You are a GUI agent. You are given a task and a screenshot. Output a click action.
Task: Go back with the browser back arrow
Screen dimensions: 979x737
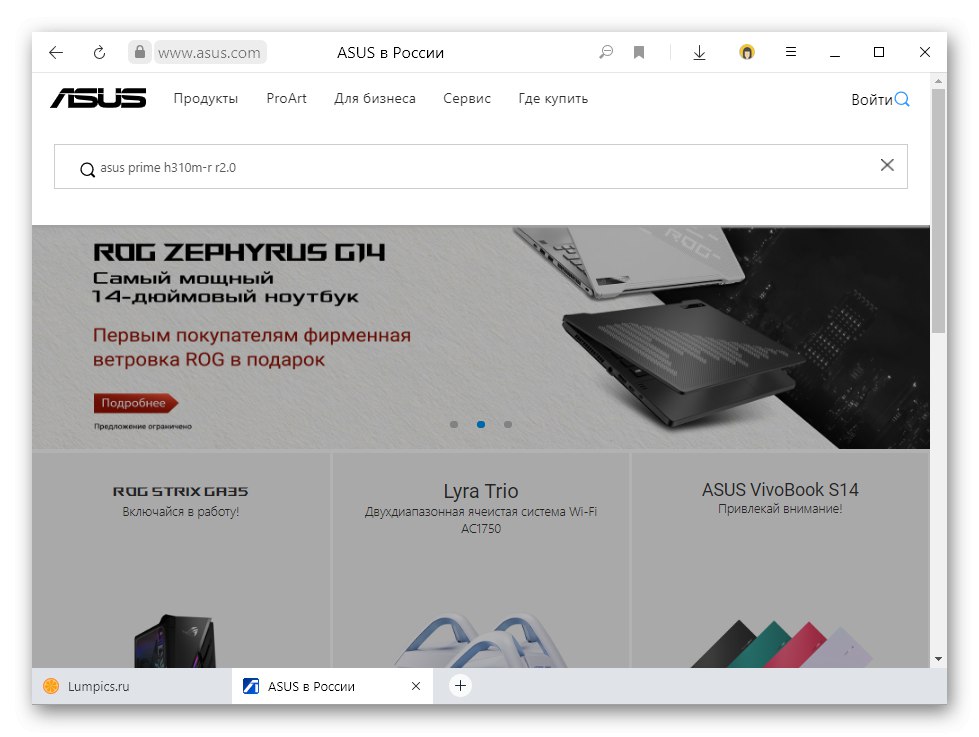pyautogui.click(x=56, y=52)
